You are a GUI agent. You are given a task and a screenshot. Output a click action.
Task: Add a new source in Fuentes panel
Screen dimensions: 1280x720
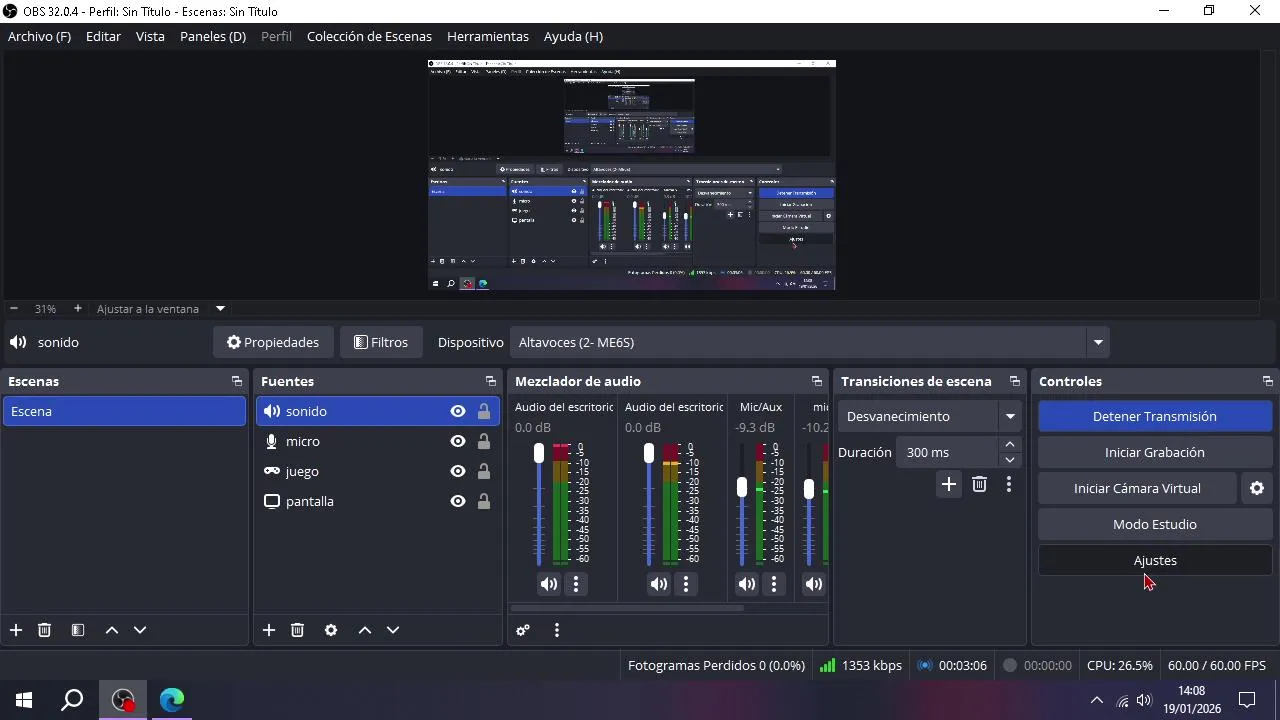[269, 630]
